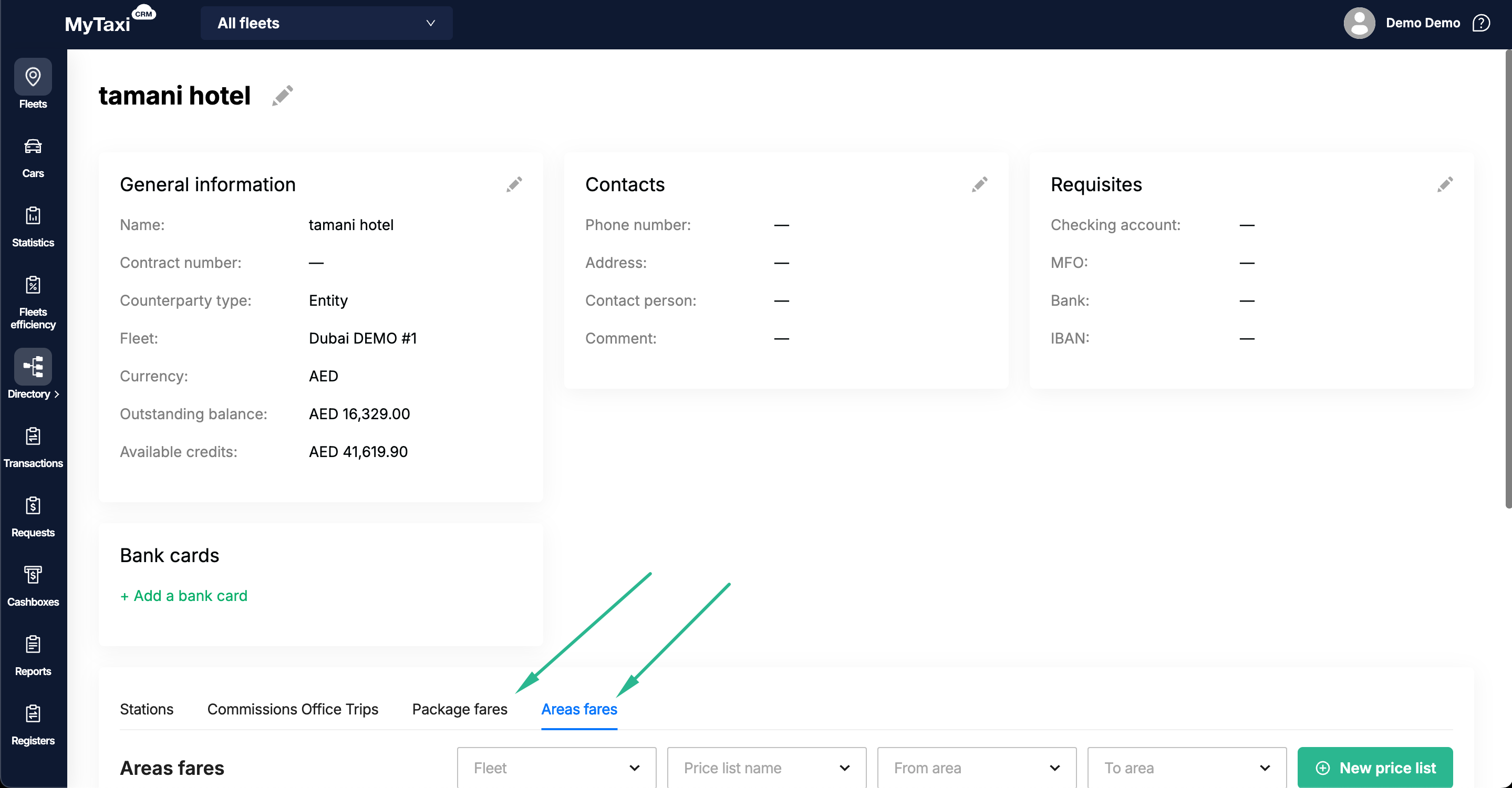Open the Cars sidebar icon
Screen dimensions: 1512x788
coord(33,147)
